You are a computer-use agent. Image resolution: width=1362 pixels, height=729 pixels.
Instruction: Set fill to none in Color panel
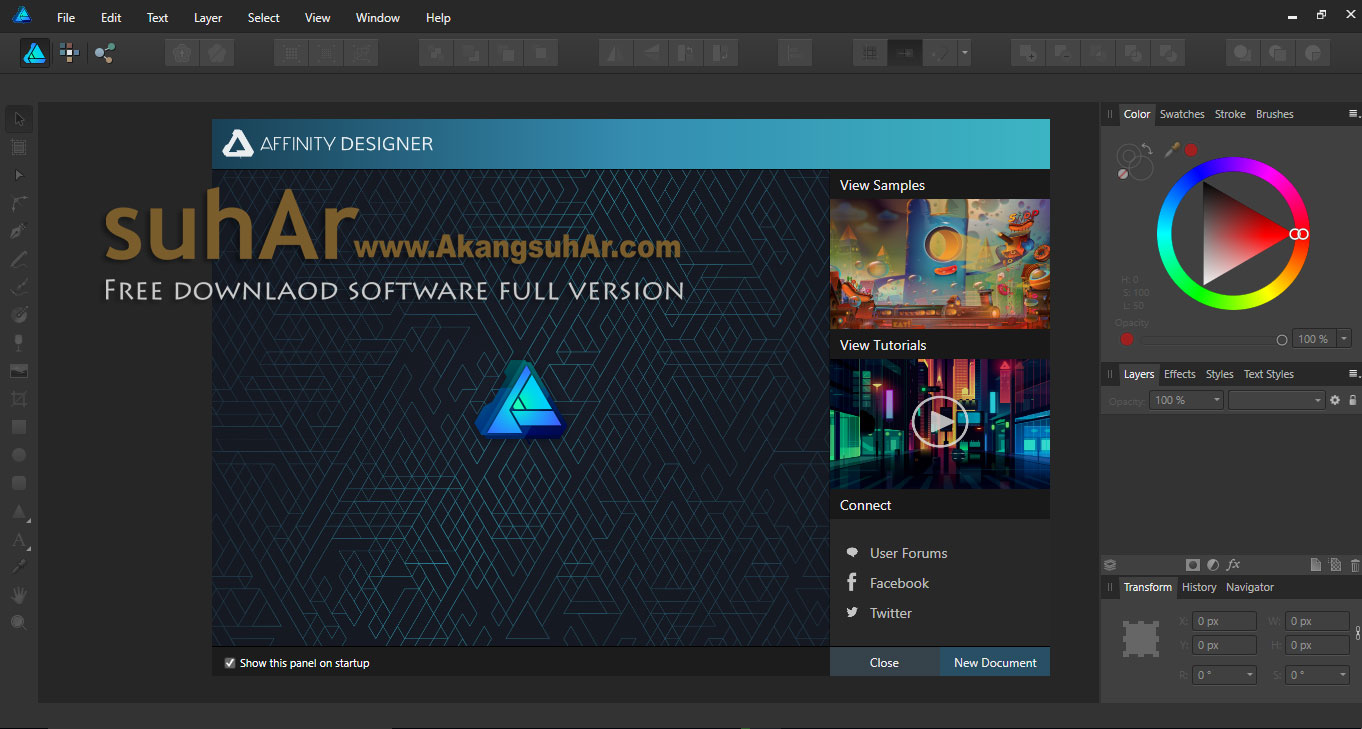point(1123,174)
